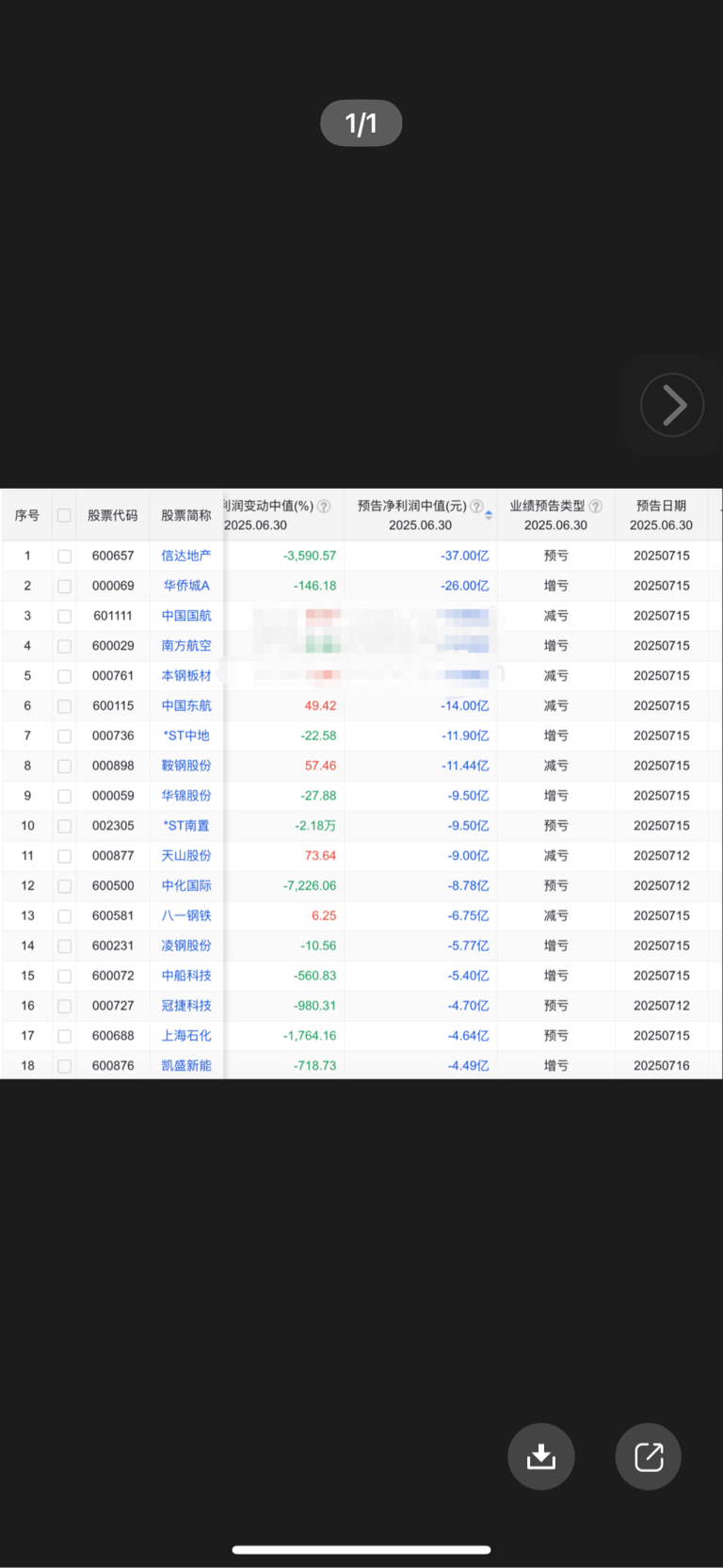This screenshot has width=723, height=1568.
Task: Select the -3,590.57 change value
Action: 310,556
